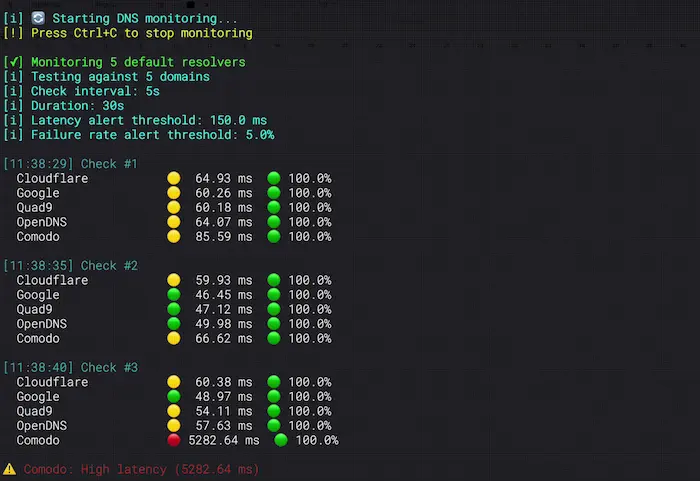Click green success dot after 60.26 ms
Viewport: 700px width, 481px height.
click(x=274, y=193)
